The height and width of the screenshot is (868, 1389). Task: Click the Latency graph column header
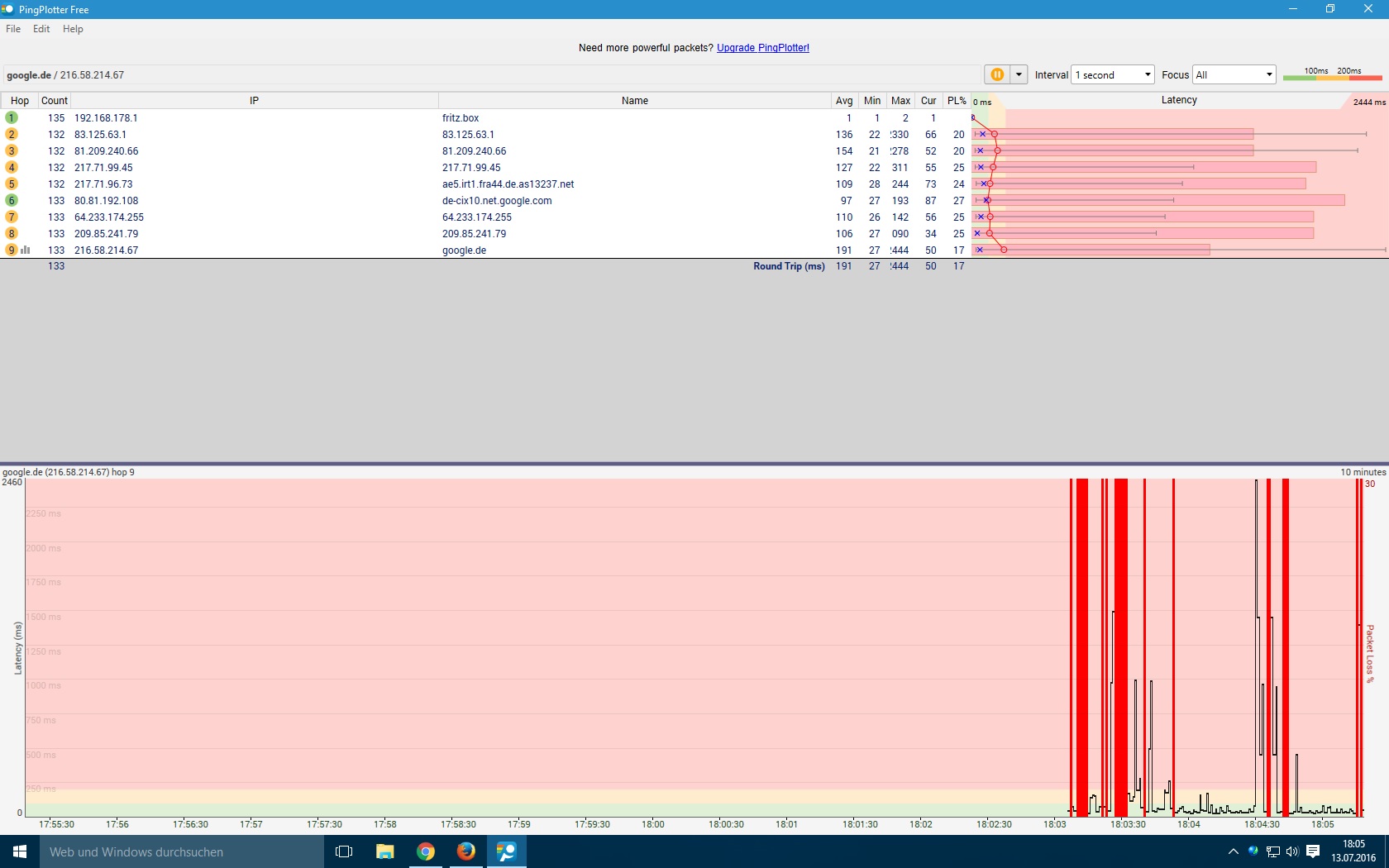point(1179,100)
